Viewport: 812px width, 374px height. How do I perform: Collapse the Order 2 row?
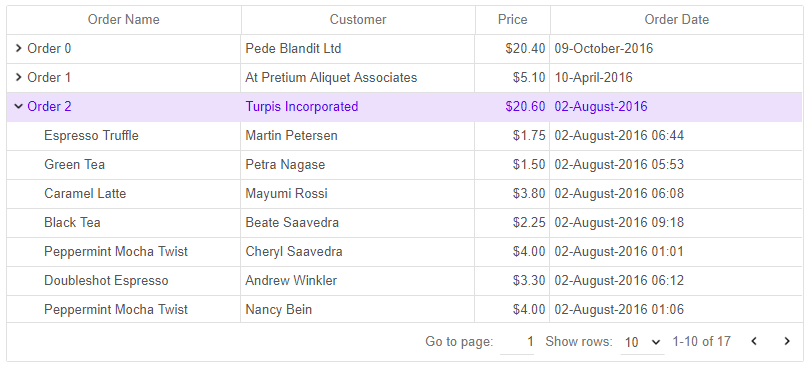(x=19, y=107)
